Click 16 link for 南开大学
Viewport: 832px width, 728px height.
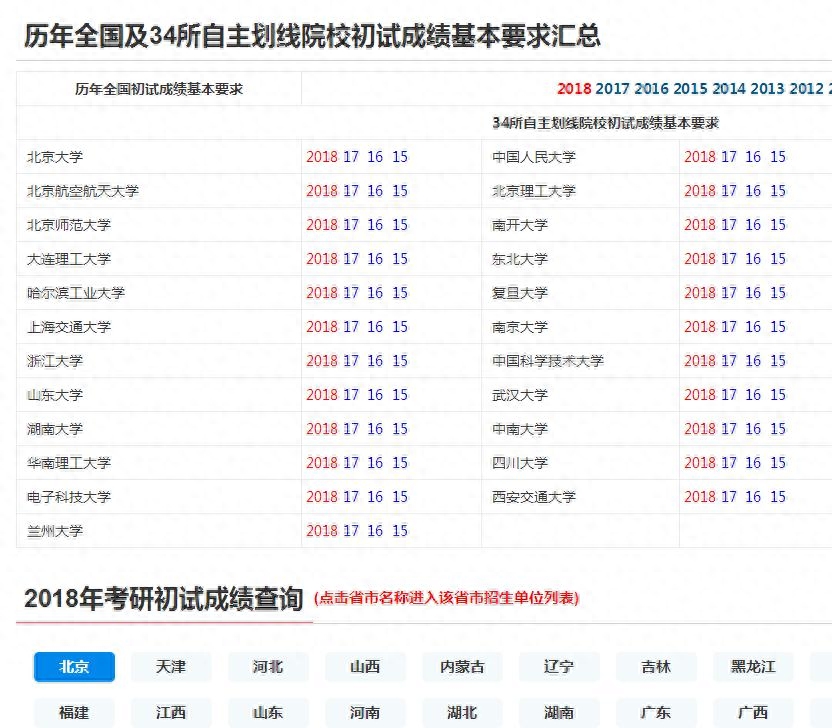click(753, 224)
